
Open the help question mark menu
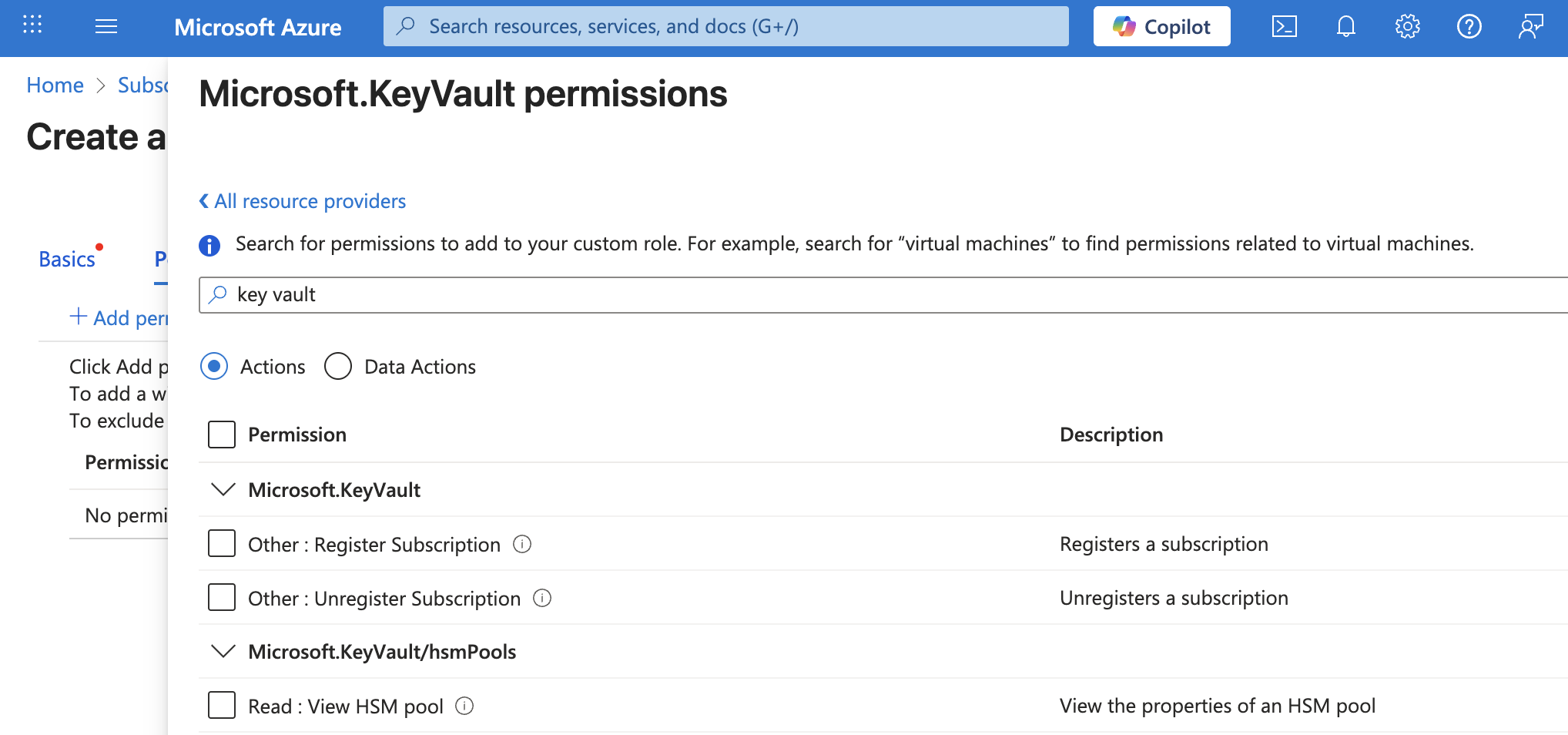pos(1469,27)
